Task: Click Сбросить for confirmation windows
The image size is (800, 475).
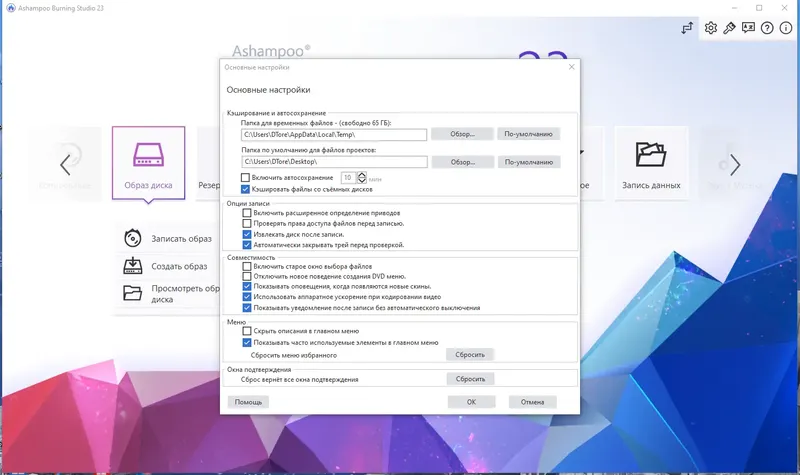Action: pos(470,379)
